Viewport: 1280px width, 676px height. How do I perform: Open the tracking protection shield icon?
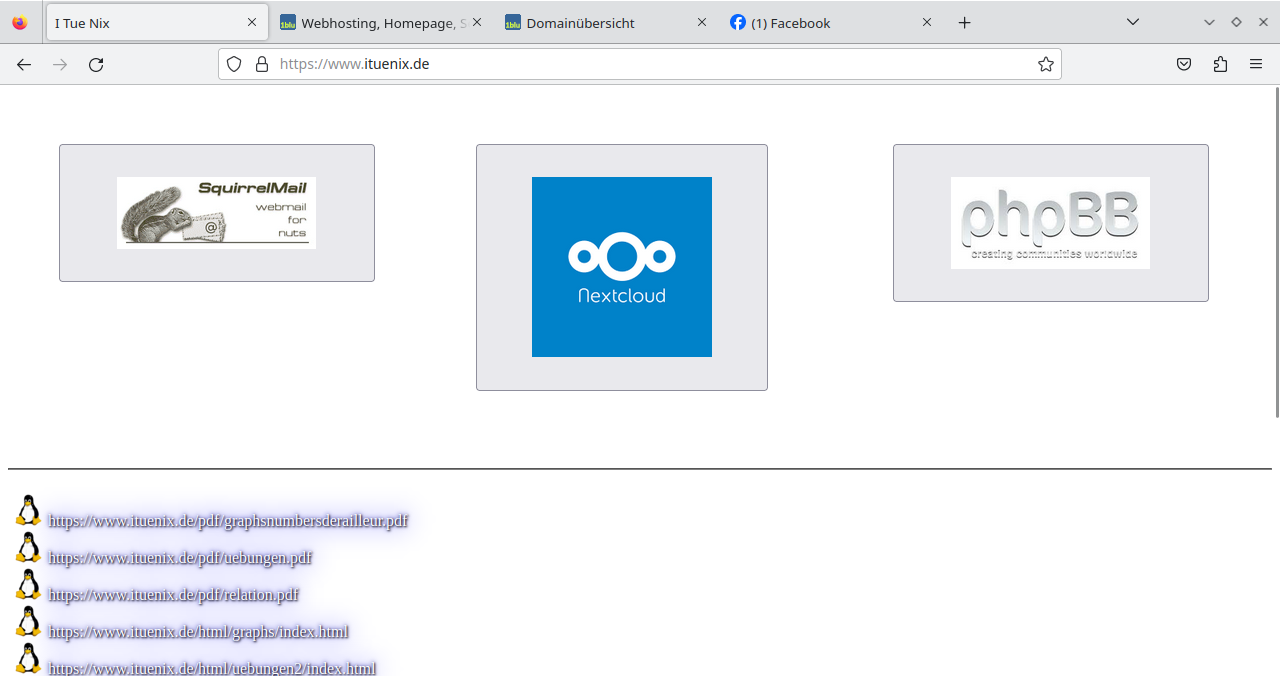tap(234, 64)
